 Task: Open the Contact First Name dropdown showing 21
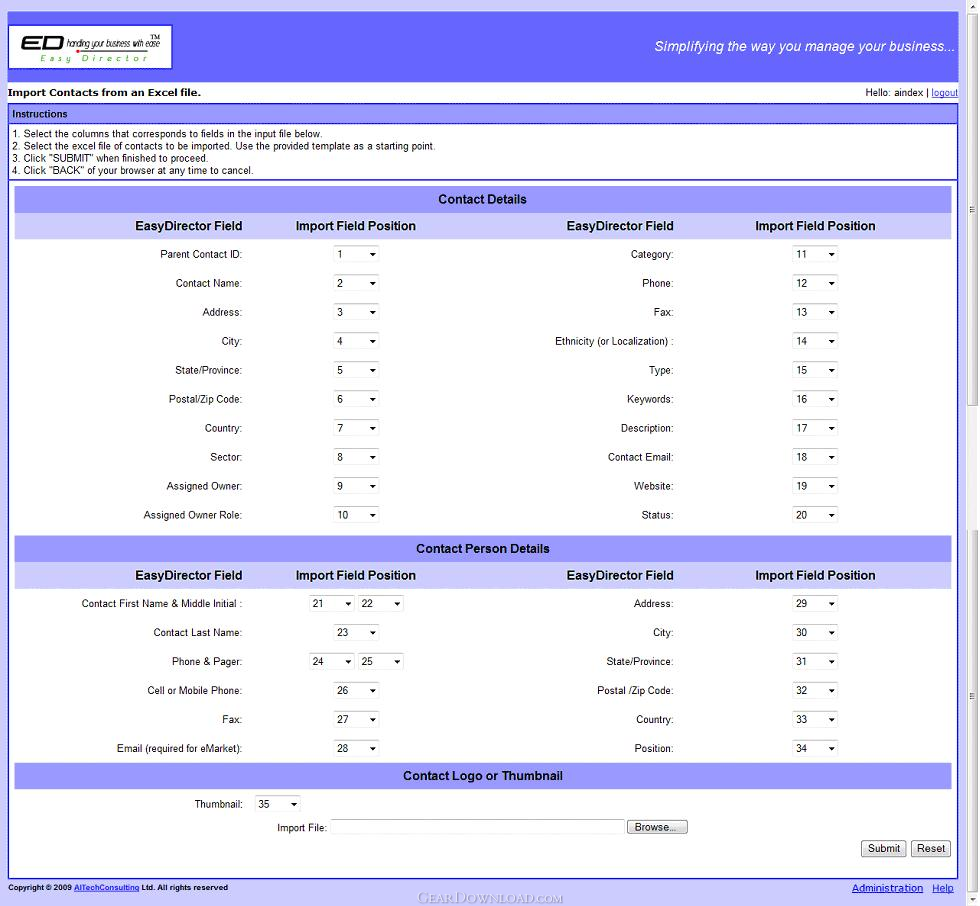(x=332, y=604)
